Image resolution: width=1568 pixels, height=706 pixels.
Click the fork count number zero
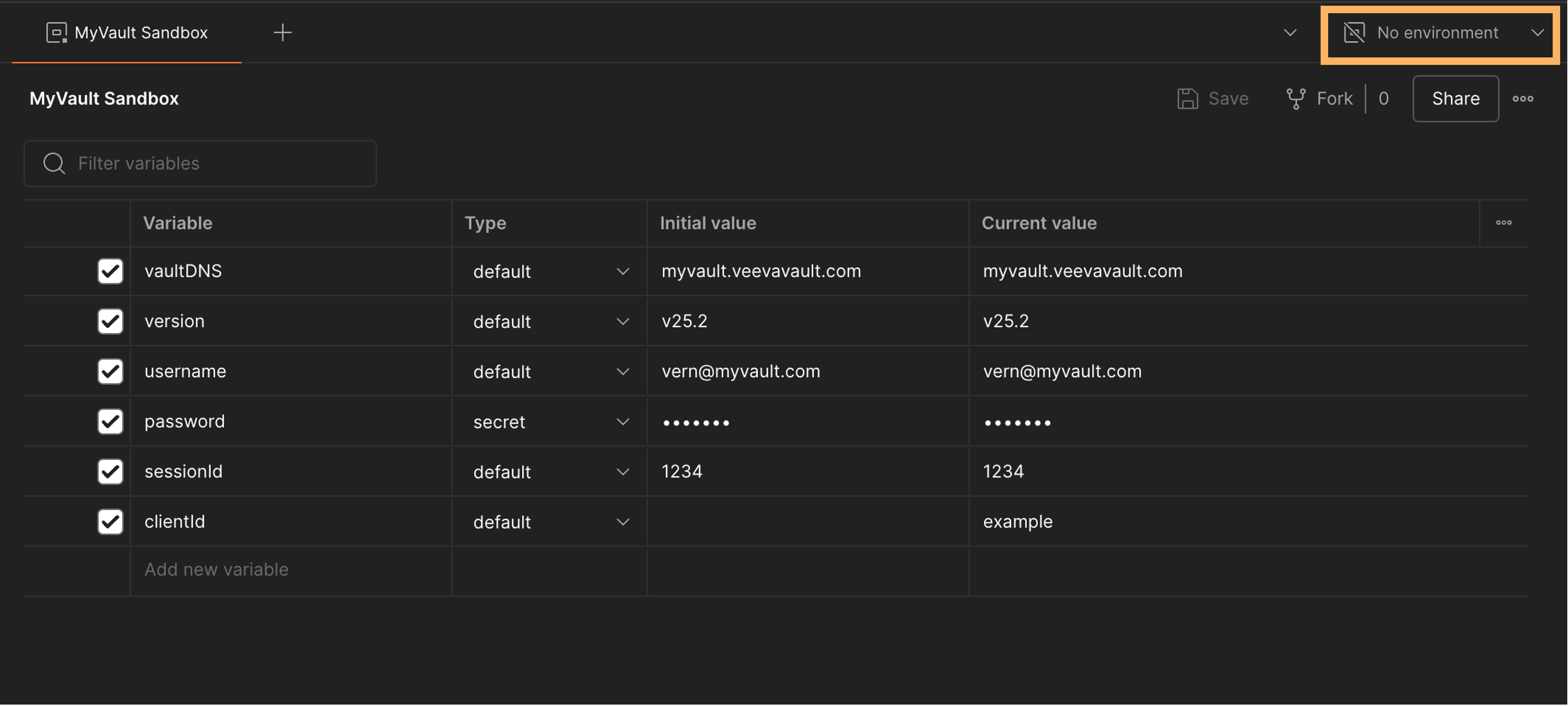1383,99
